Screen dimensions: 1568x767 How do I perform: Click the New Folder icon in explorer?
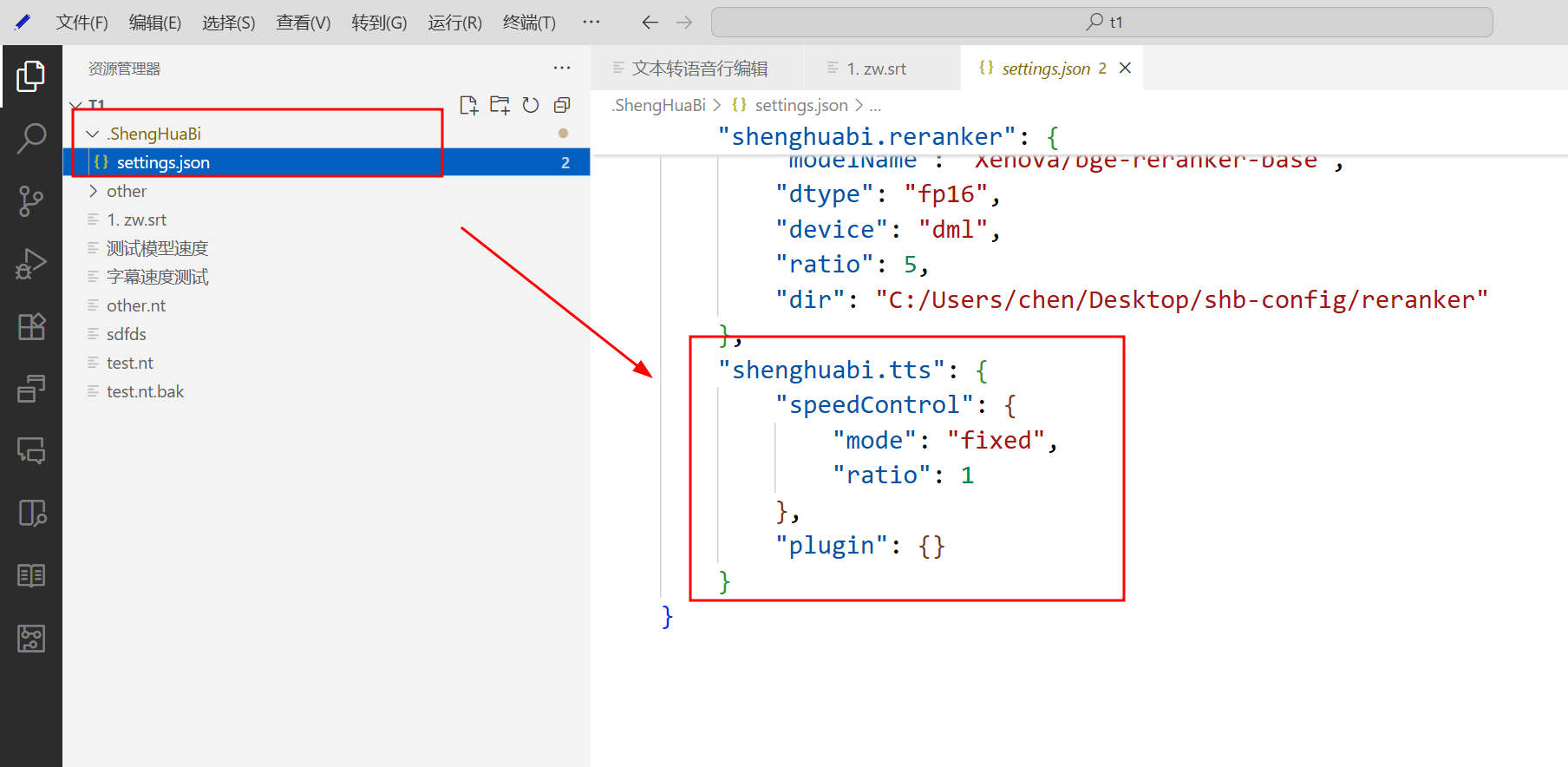click(500, 105)
